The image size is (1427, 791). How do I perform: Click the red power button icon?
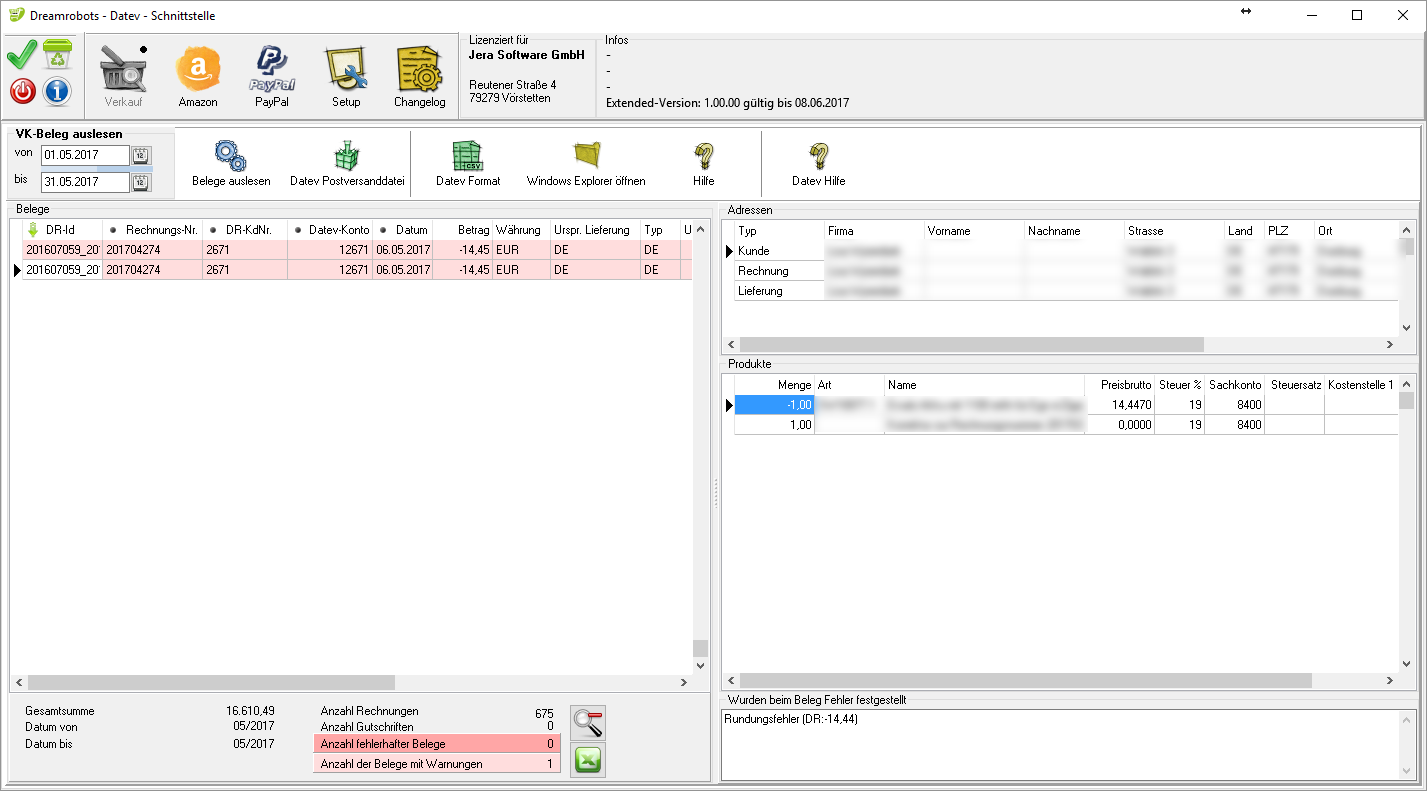pyautogui.click(x=22, y=91)
